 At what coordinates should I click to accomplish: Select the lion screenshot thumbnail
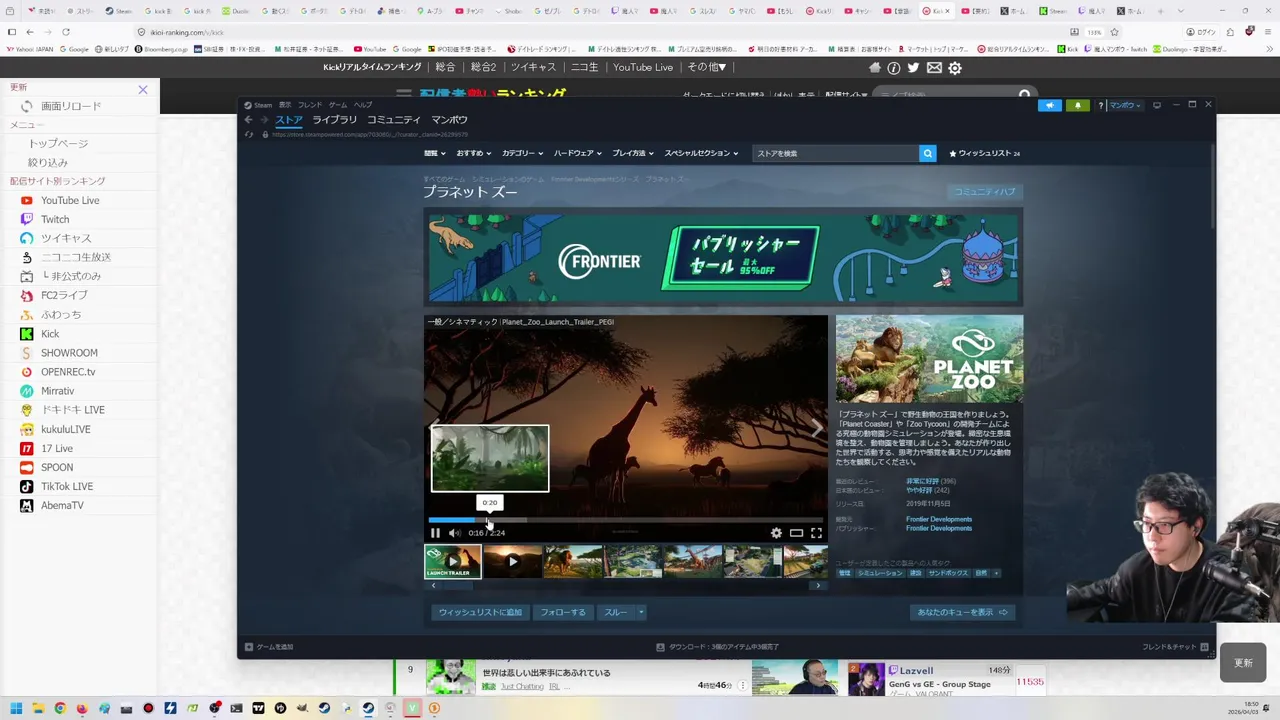tap(573, 561)
